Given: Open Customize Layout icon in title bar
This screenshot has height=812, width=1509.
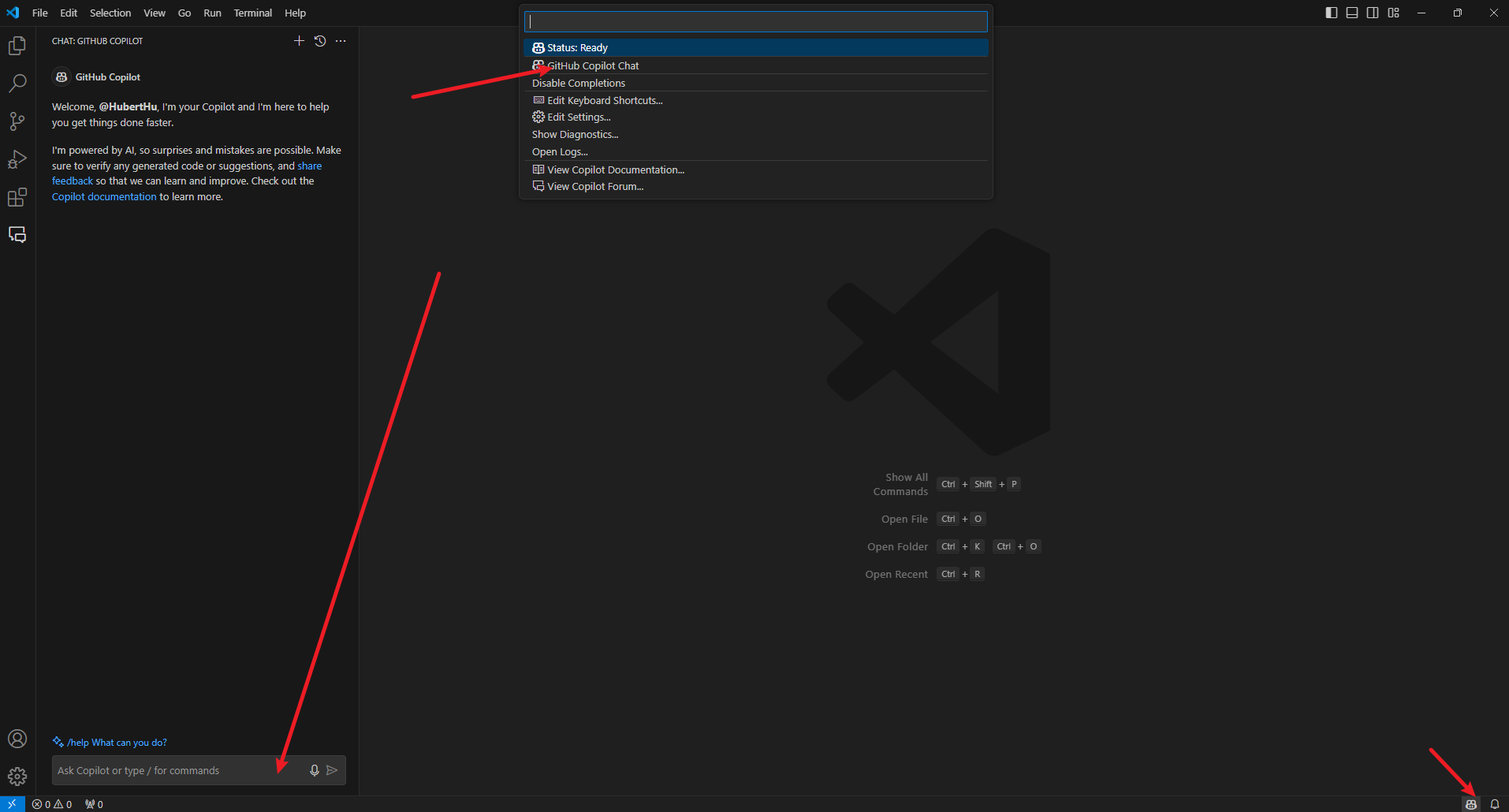Looking at the screenshot, I should (1394, 13).
